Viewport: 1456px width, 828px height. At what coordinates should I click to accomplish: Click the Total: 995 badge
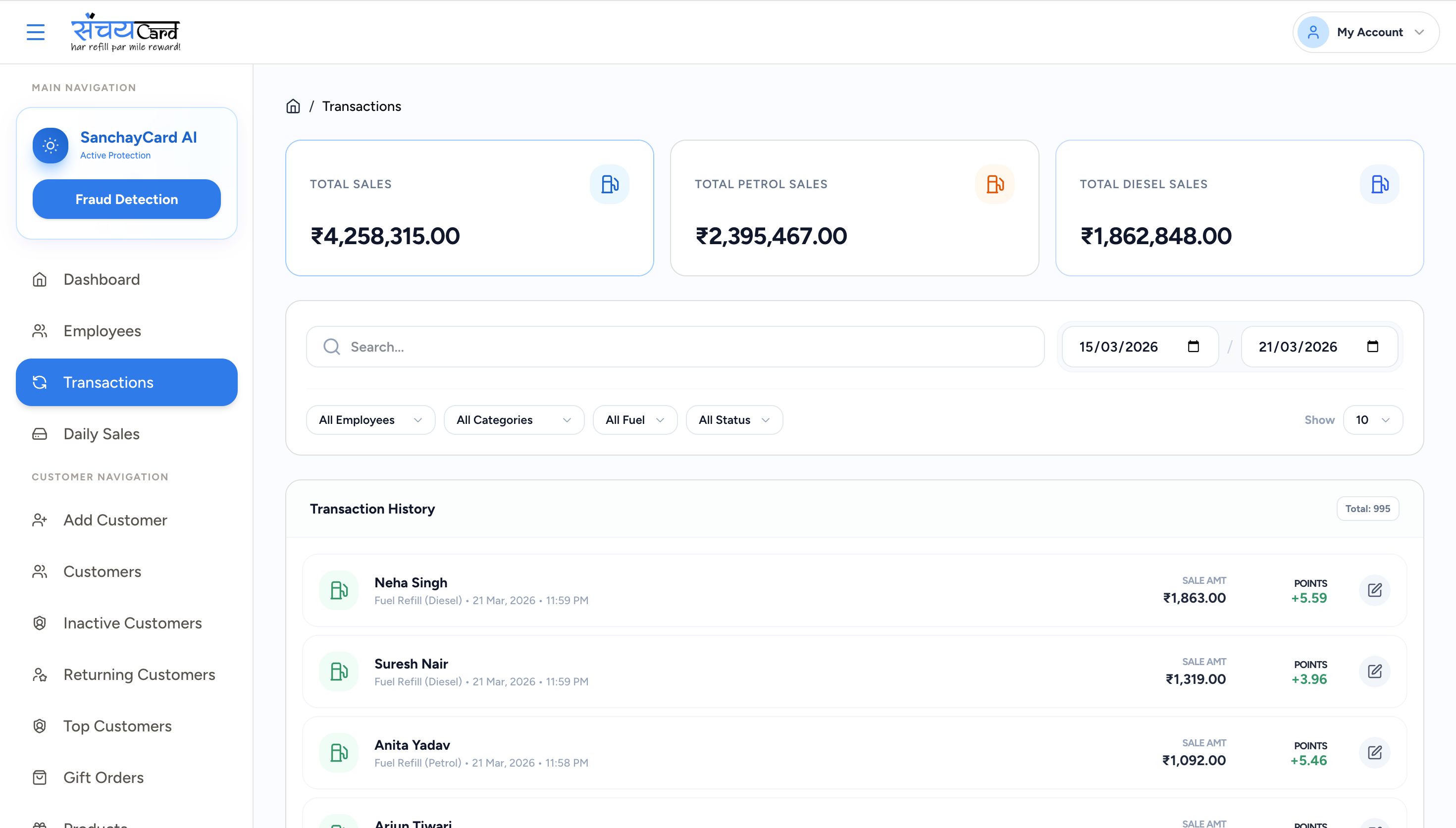click(1367, 509)
